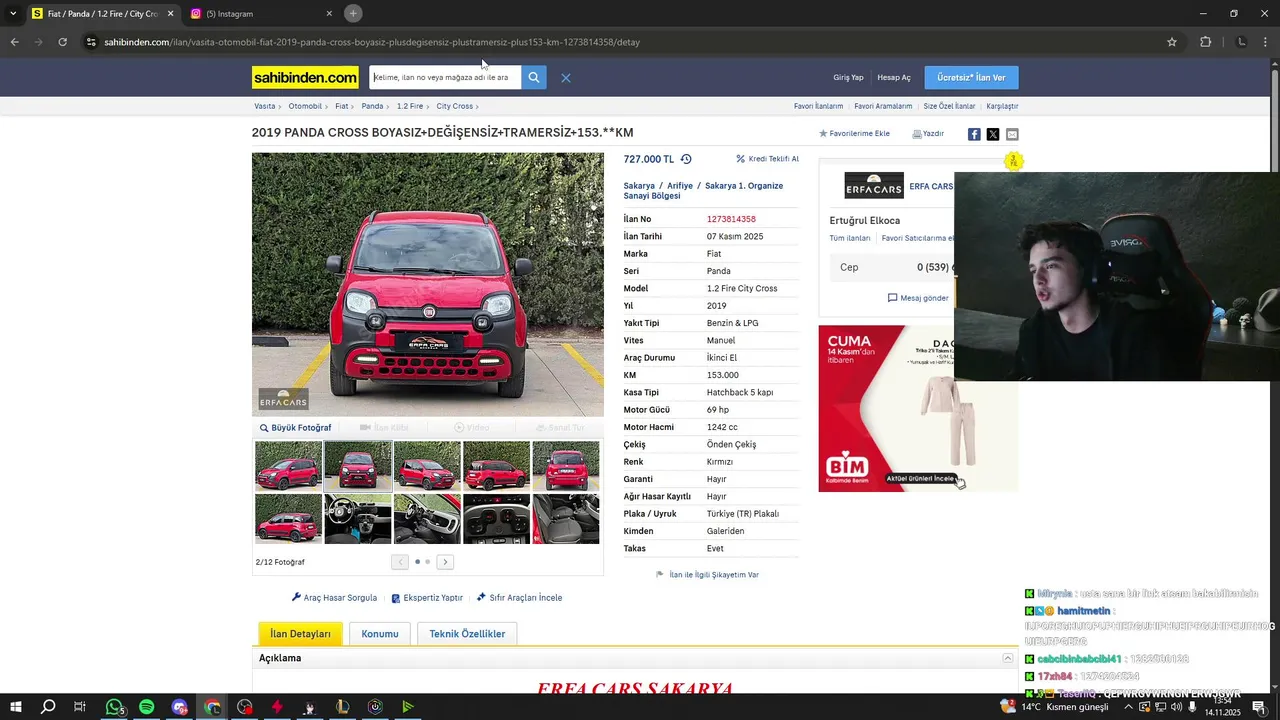Report listing via İlan ile İlgili Şikayetim Var
This screenshot has height=720, width=1280.
coord(707,575)
